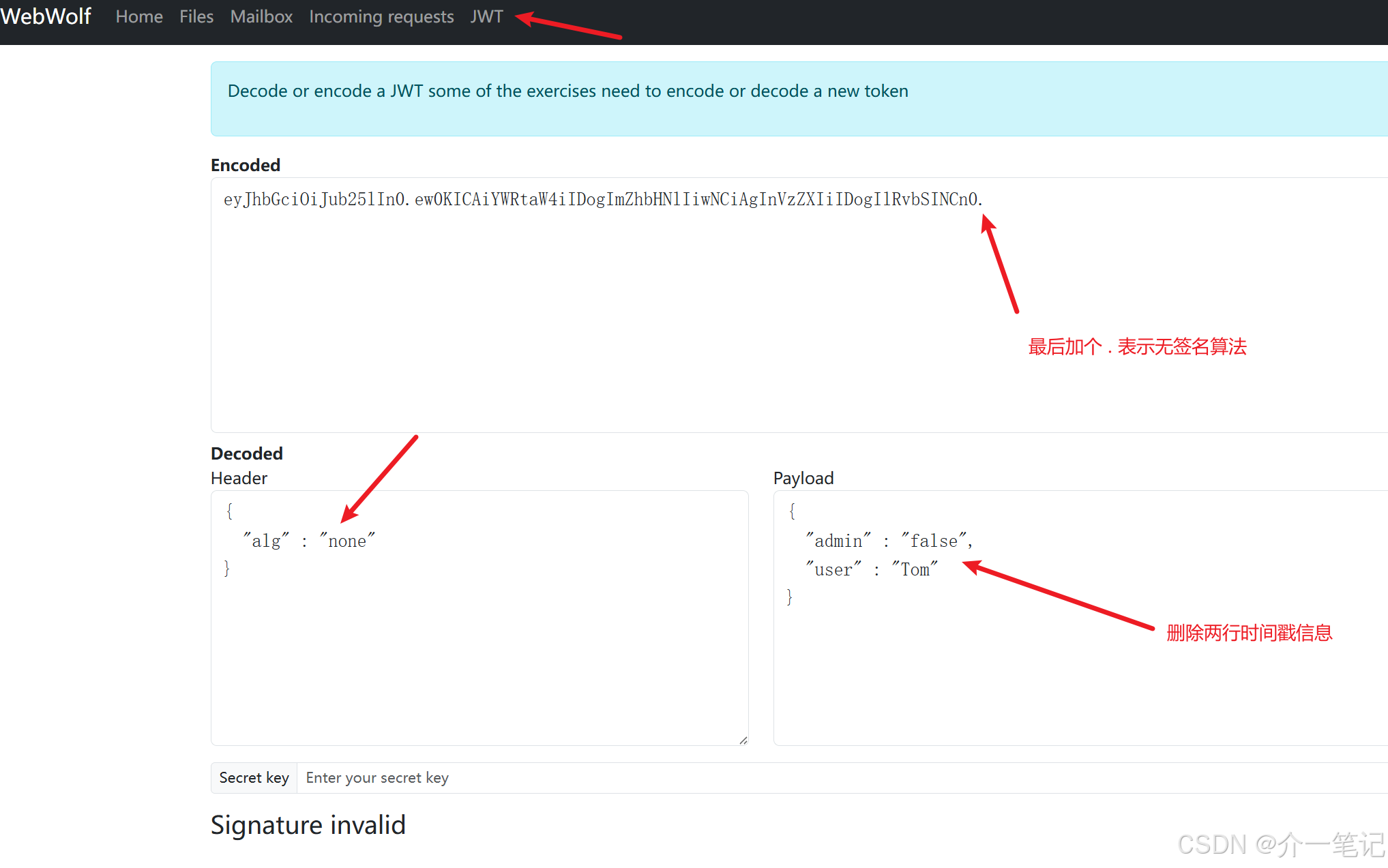Click the "admin" : "false" line
Image resolution: width=1388 pixels, height=868 pixels.
point(889,541)
